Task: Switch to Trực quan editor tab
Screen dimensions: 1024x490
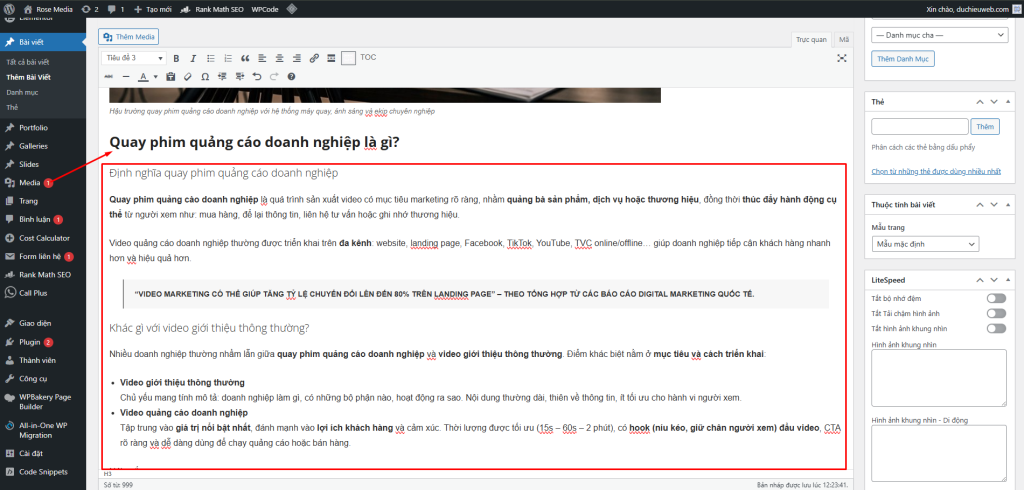Action: click(811, 40)
